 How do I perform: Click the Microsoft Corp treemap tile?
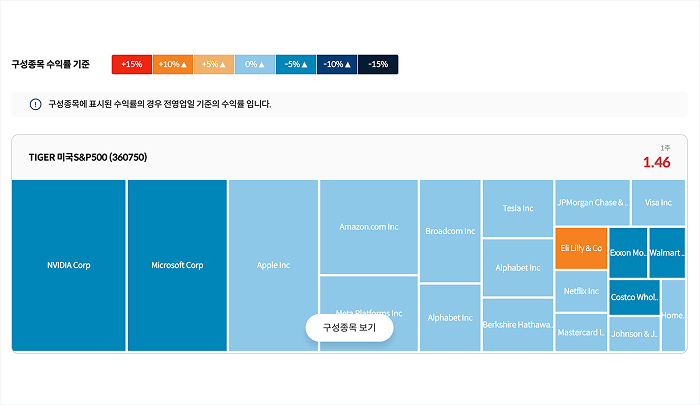[177, 265]
